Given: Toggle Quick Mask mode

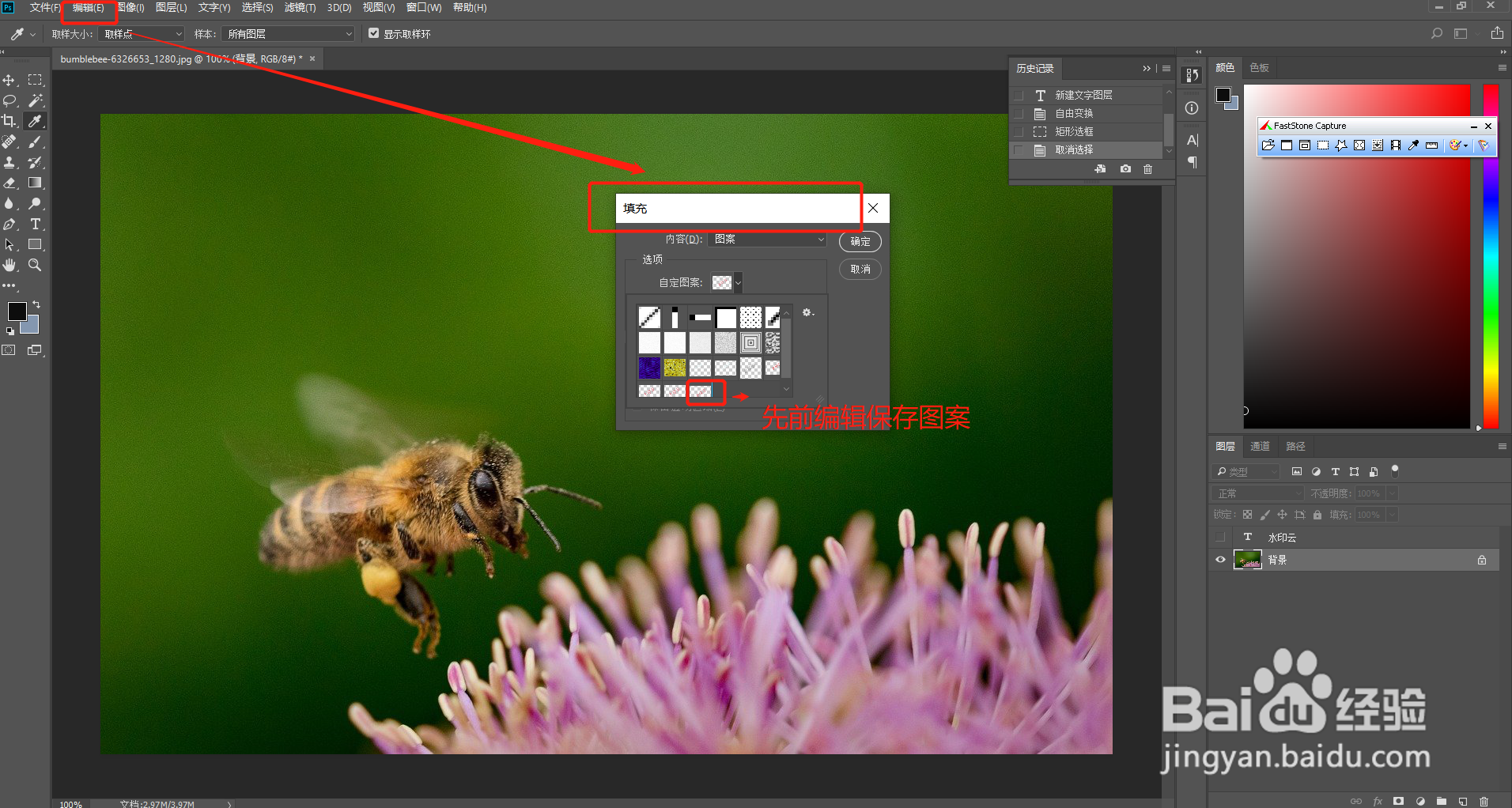Looking at the screenshot, I should [x=9, y=350].
